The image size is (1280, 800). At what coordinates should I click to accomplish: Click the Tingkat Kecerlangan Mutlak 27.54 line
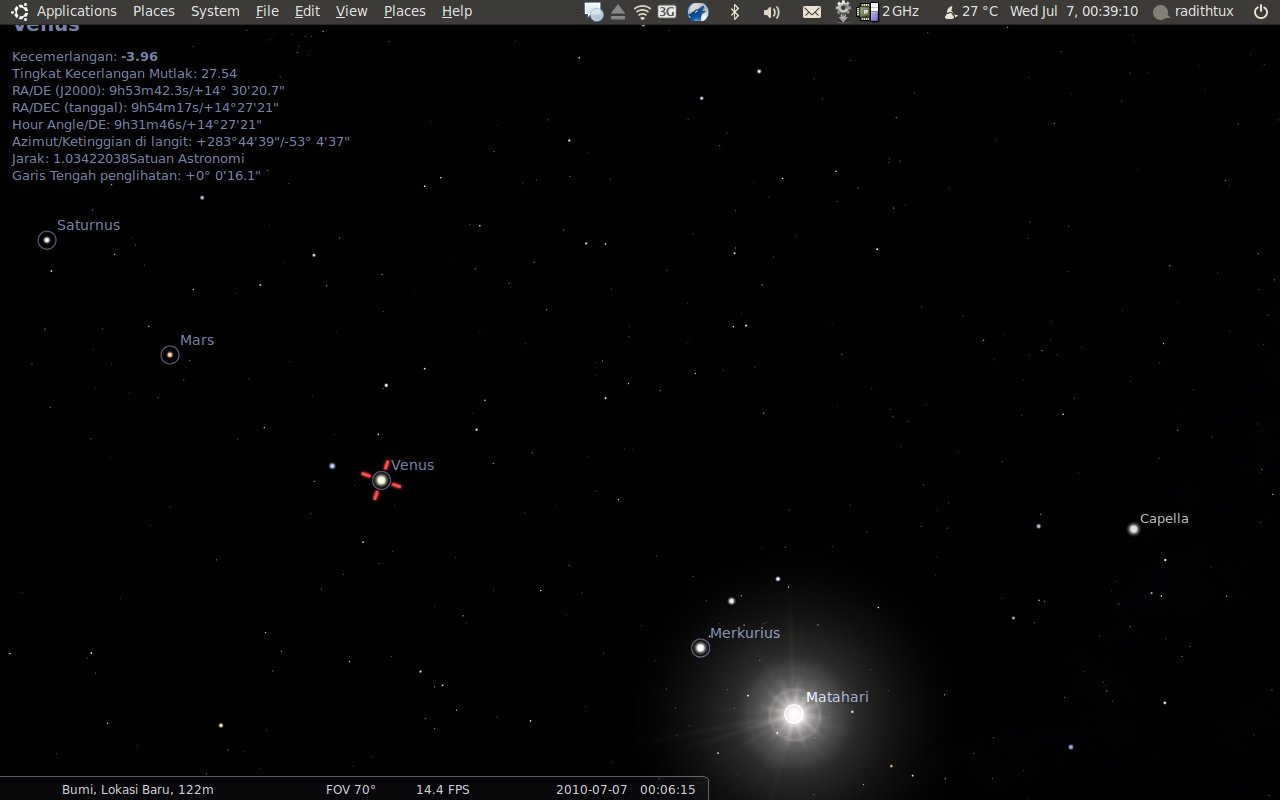tap(124, 74)
